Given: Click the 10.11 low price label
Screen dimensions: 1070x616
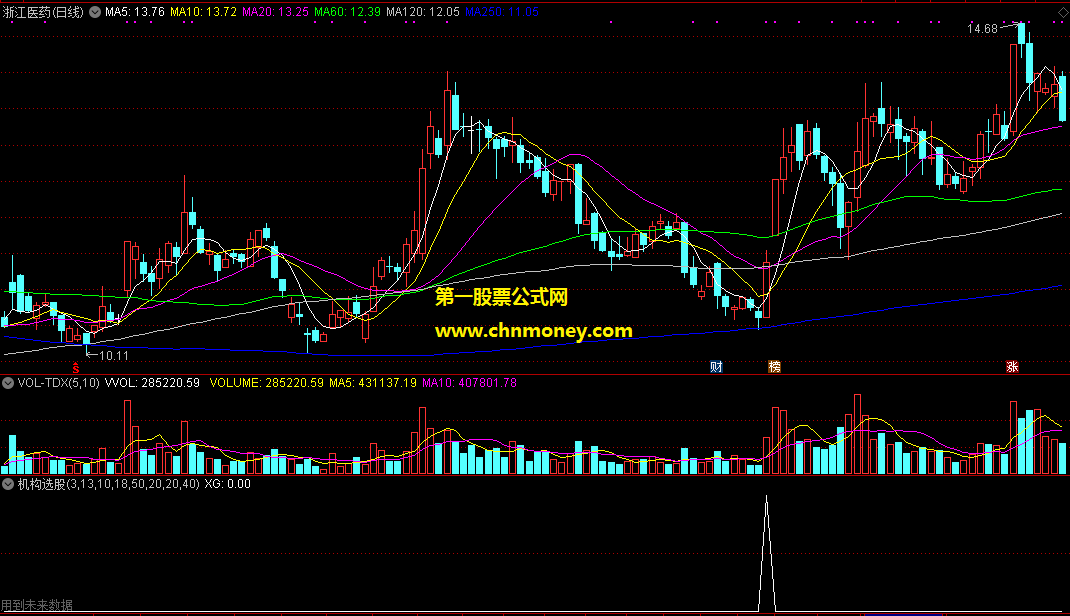Looking at the screenshot, I should pyautogui.click(x=114, y=355).
